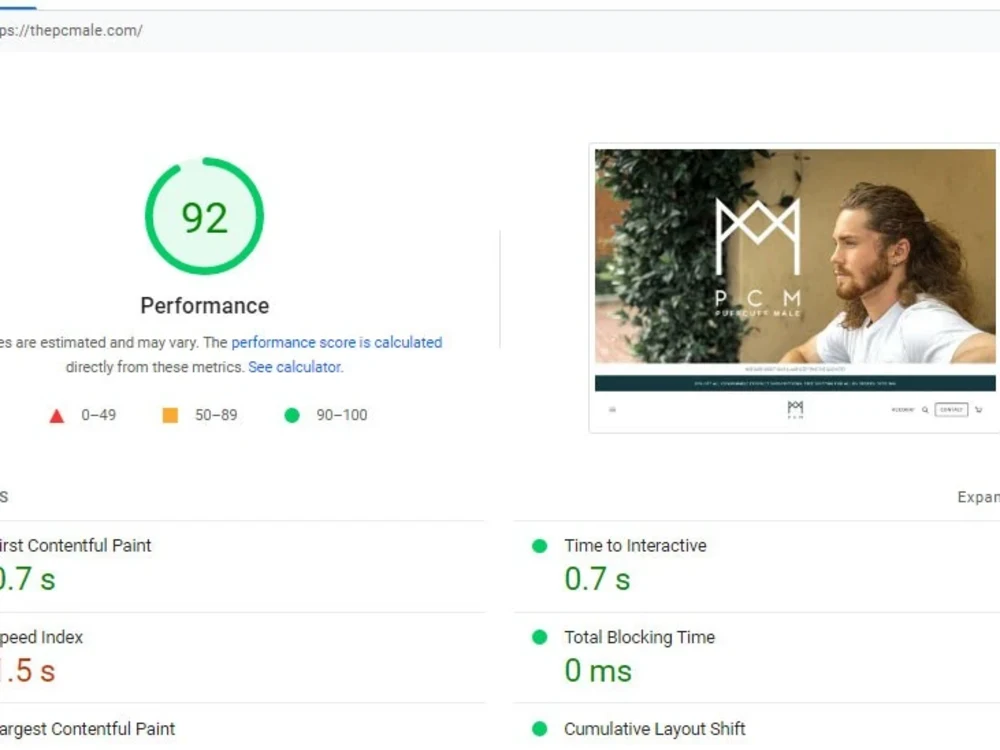The height and width of the screenshot is (750, 1000).
Task: Click the orange square 50–89 legend icon
Action: coord(170,415)
